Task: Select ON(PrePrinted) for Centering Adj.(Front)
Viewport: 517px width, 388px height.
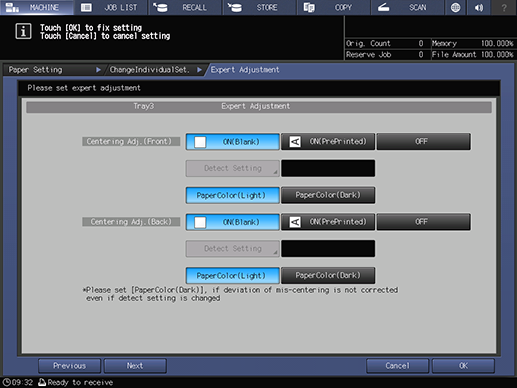Action: [x=328, y=142]
